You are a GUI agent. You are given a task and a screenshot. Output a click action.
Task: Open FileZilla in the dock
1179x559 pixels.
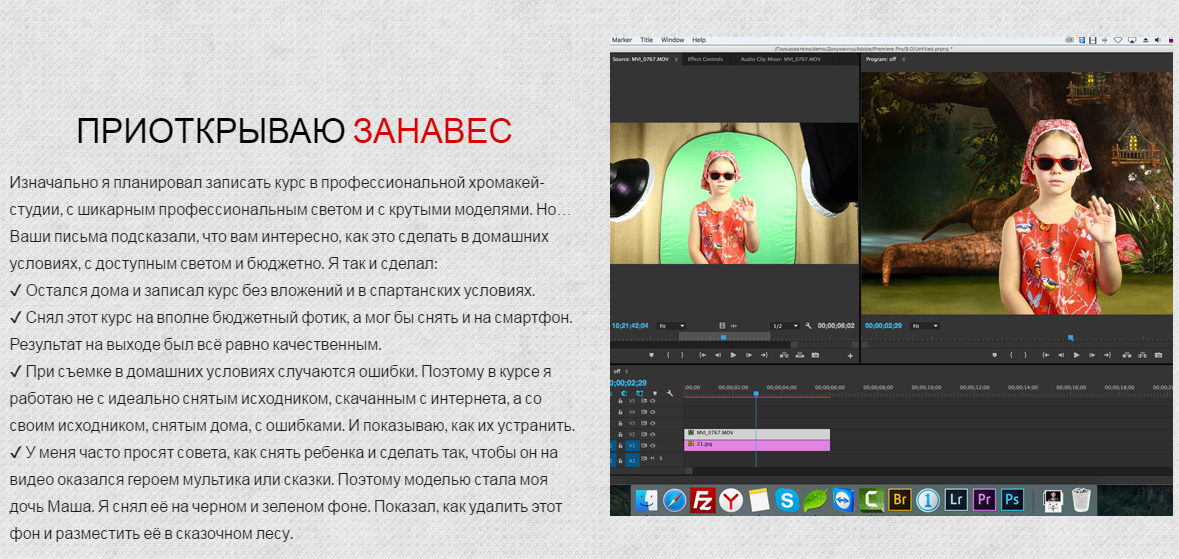pos(703,499)
